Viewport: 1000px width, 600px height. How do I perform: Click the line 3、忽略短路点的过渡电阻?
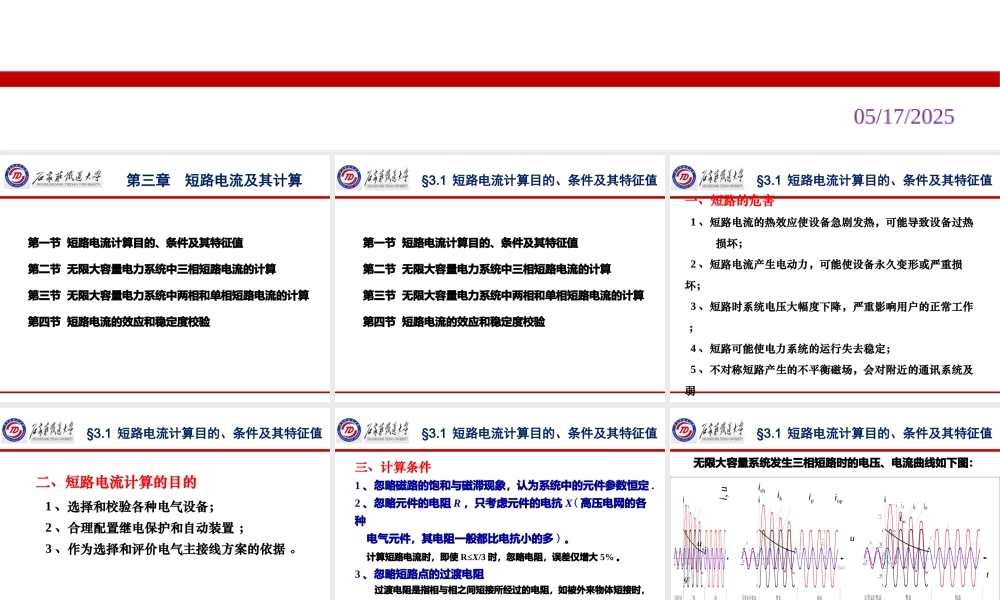[419, 574]
